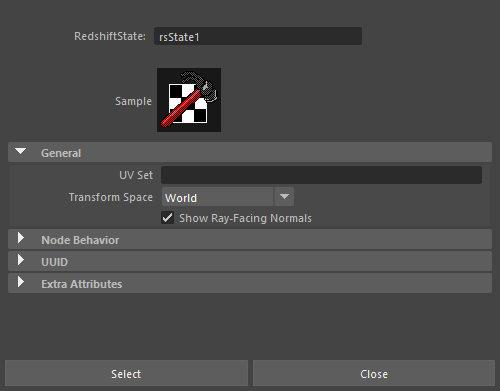This screenshot has height=391, width=500.
Task: Click the General section header title
Action: pos(61,153)
